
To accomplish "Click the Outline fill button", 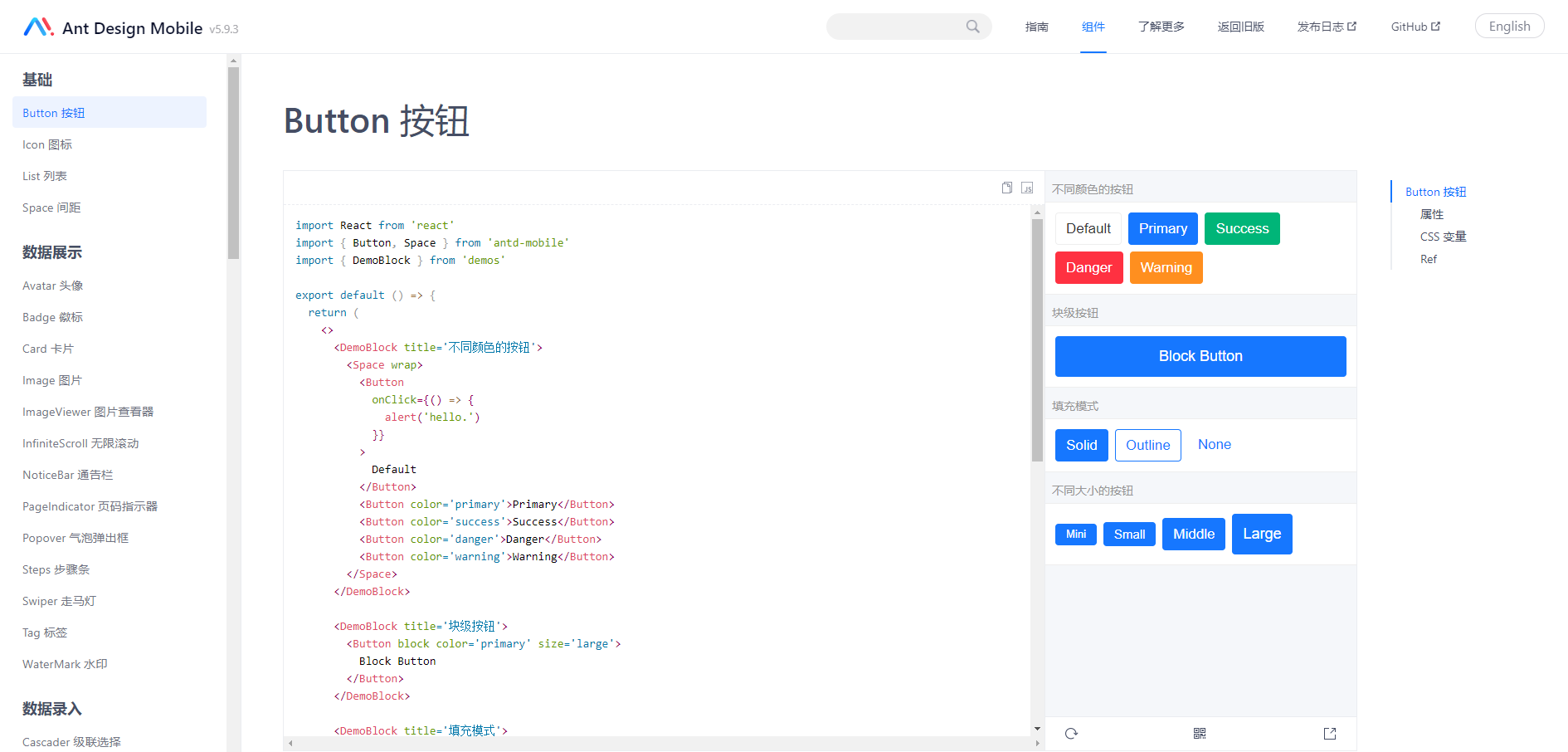I will click(x=1148, y=446).
